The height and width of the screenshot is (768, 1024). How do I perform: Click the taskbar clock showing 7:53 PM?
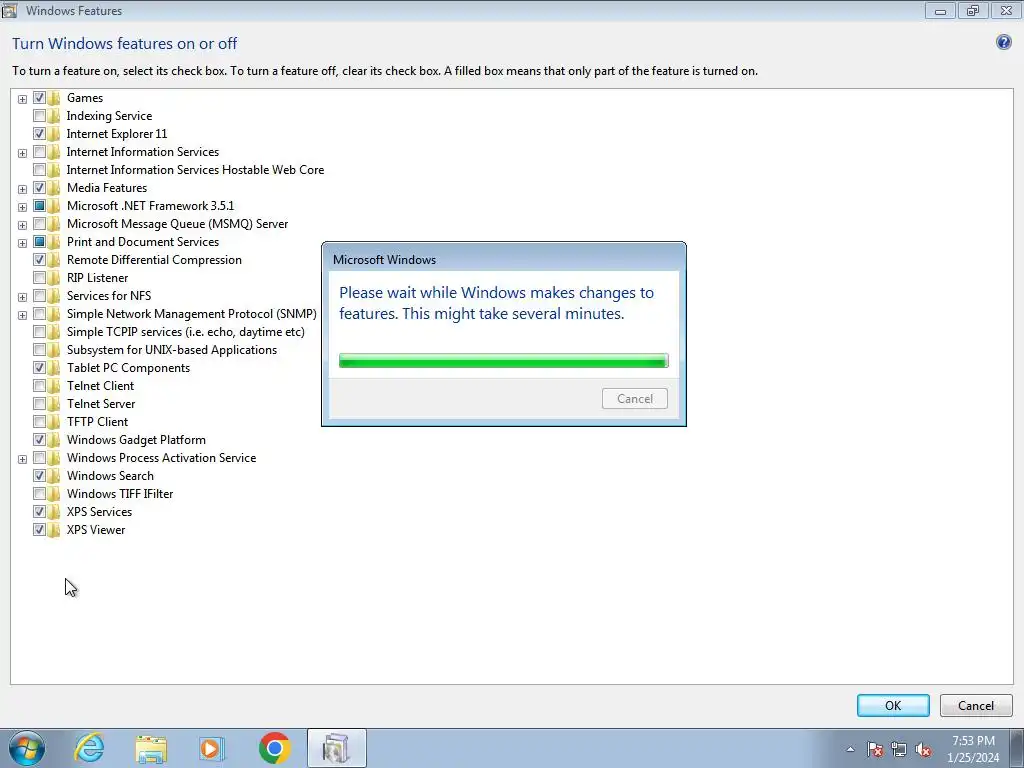[973, 749]
